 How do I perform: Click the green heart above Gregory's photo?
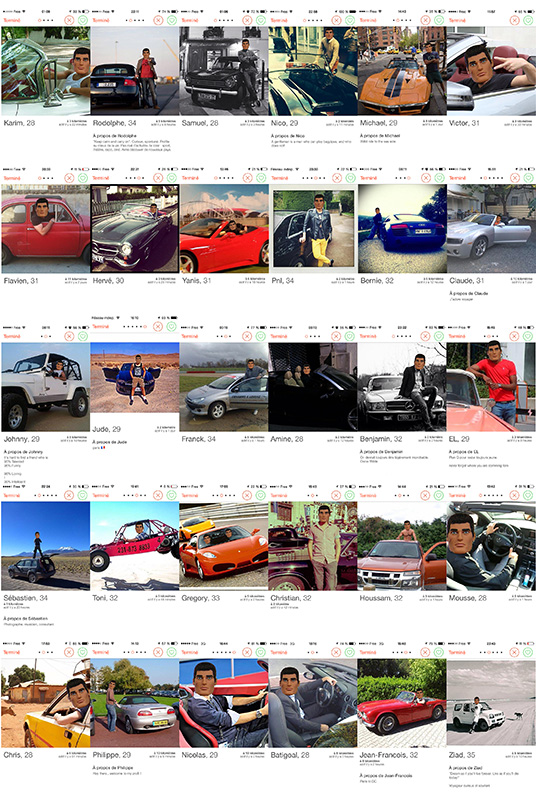261,495
